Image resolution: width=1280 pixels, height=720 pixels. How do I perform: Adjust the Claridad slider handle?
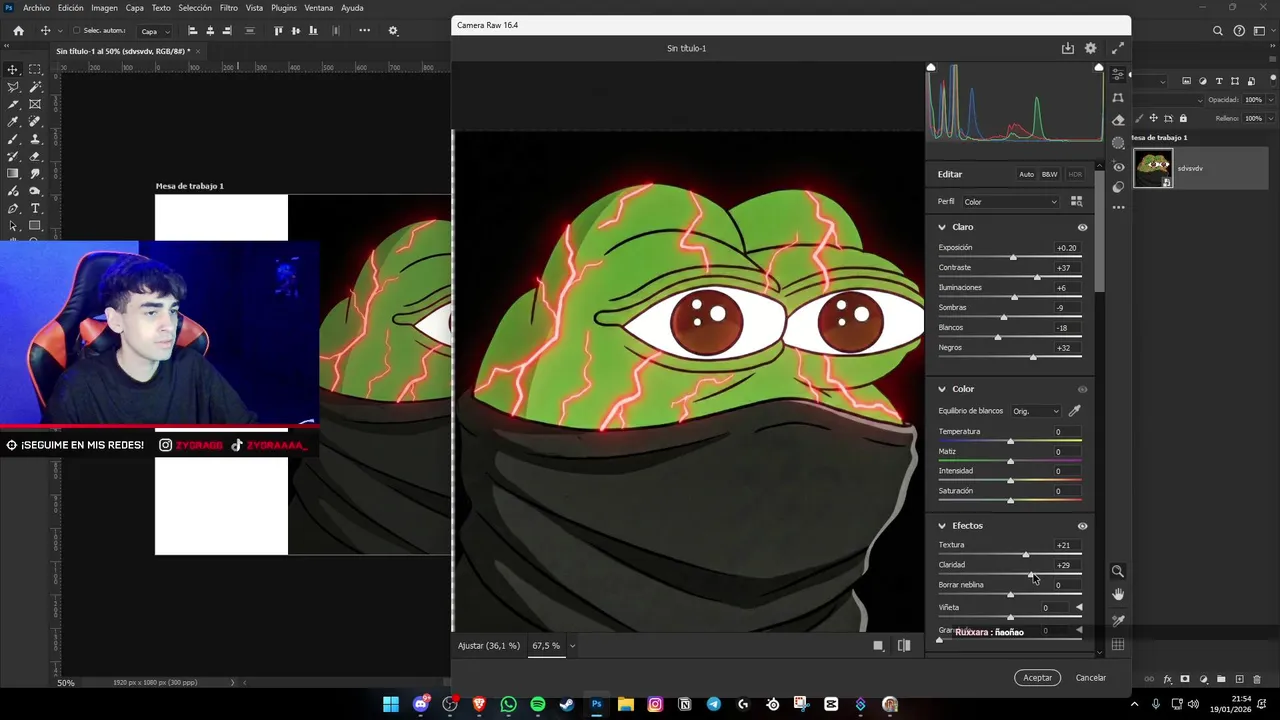1031,575
